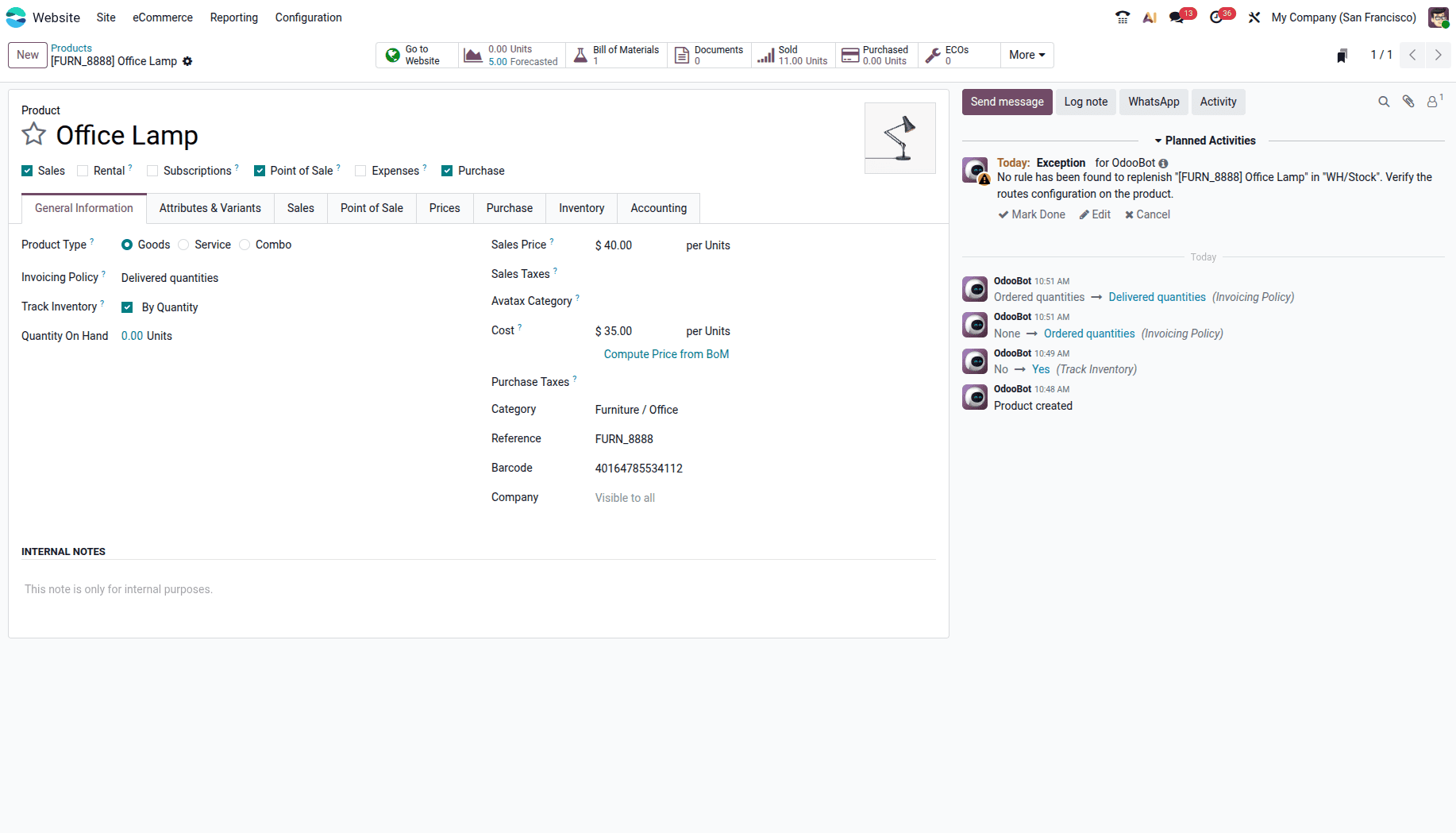Open the gear actions menu next to product name

pyautogui.click(x=187, y=61)
